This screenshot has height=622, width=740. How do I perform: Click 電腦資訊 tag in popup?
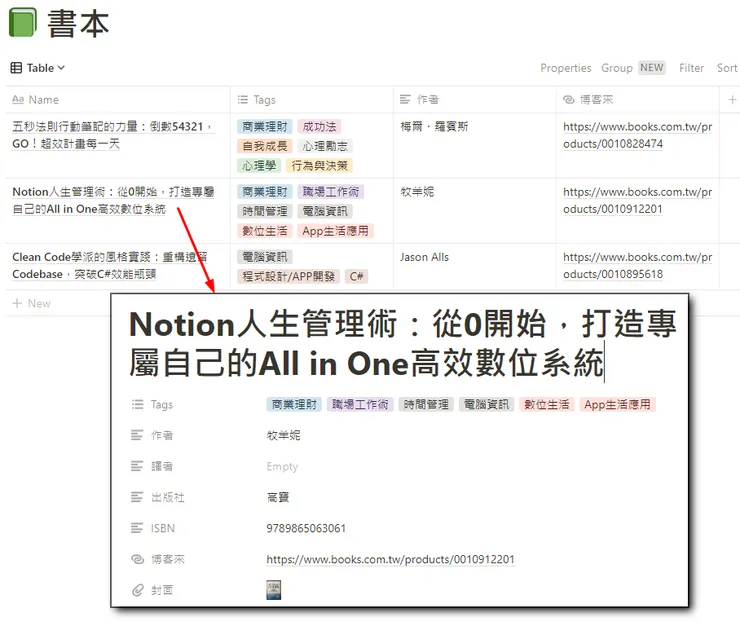coord(486,404)
